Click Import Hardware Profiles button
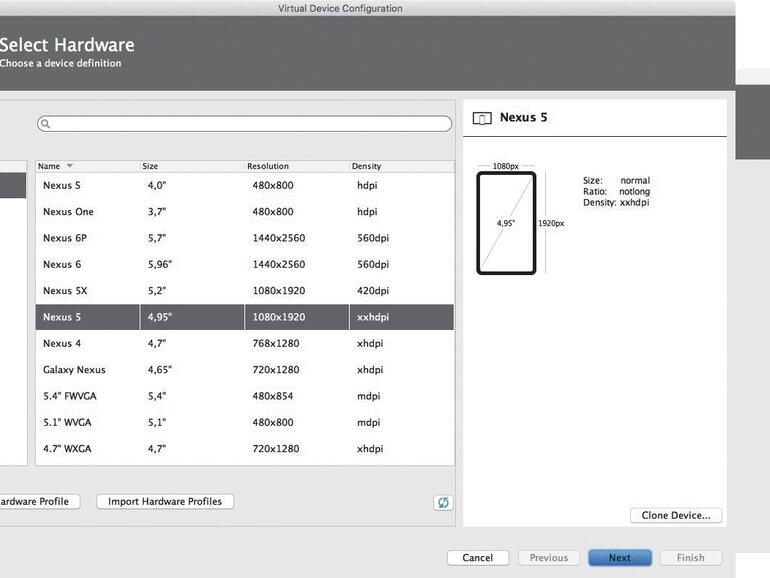This screenshot has width=770, height=578. 165,501
